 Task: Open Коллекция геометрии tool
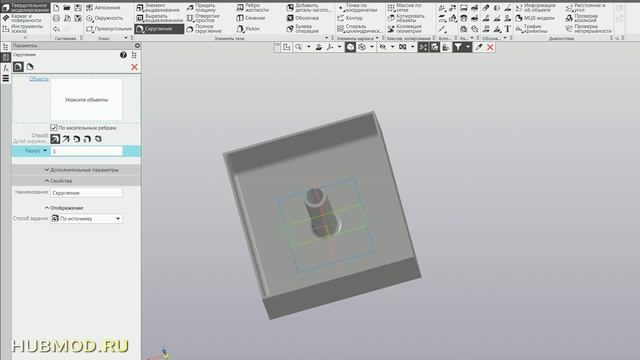(x=405, y=29)
